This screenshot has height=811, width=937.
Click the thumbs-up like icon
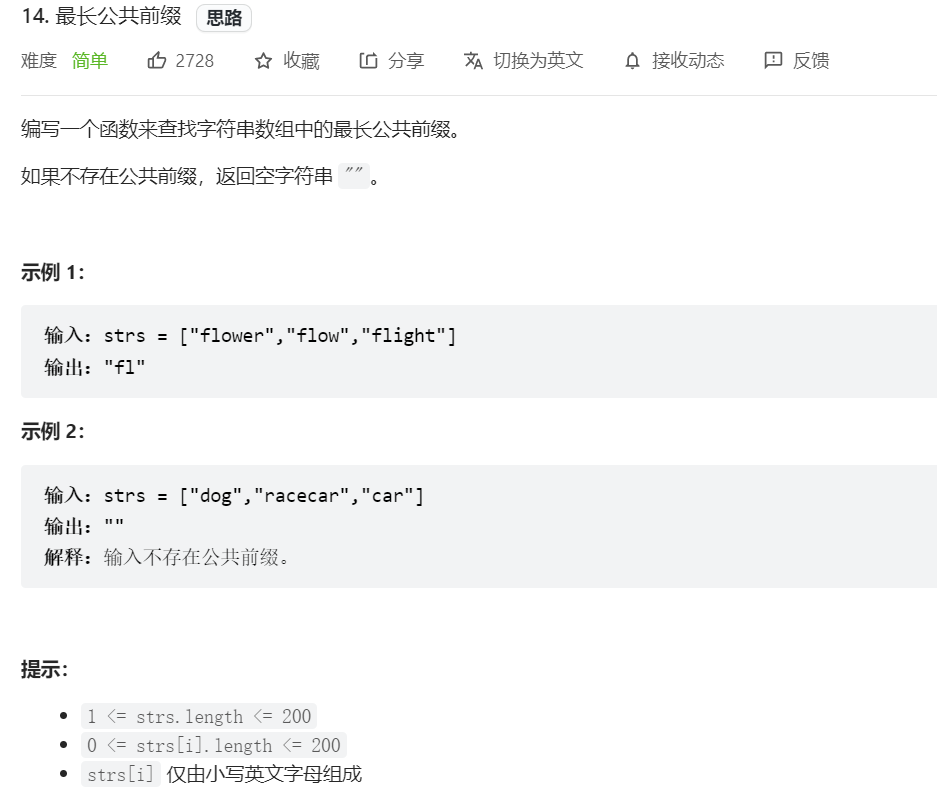pyautogui.click(x=157, y=61)
